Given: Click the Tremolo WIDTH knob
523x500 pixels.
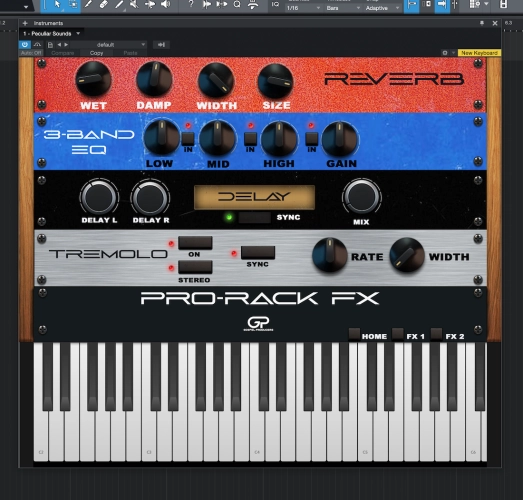Looking at the screenshot, I should (407, 256).
